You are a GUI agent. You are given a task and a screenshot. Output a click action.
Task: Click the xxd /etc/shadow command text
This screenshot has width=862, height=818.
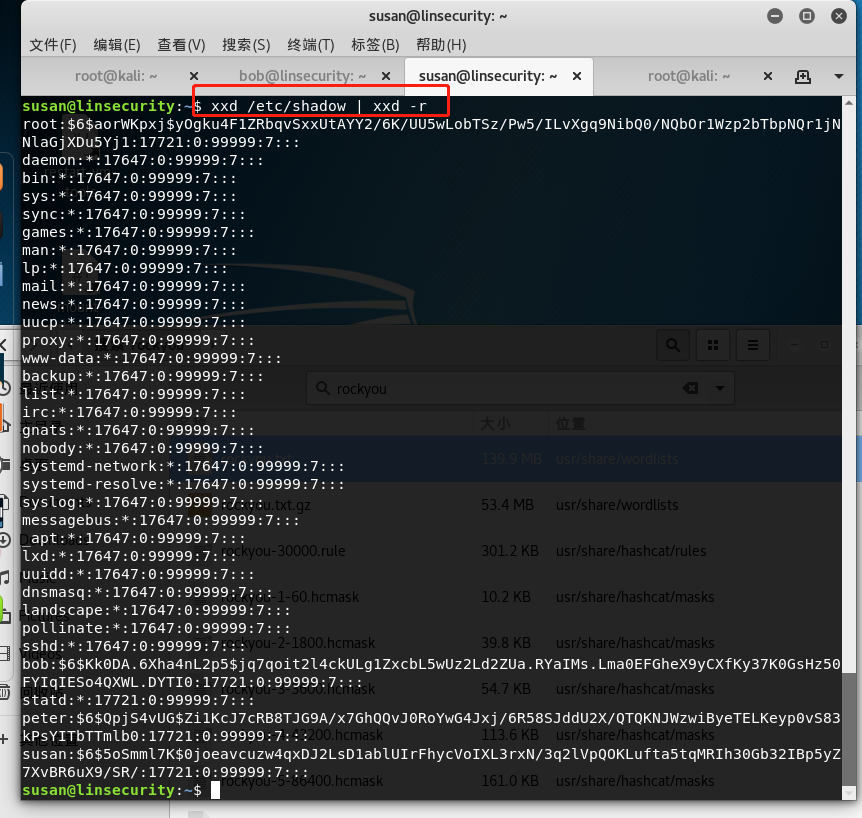coord(319,106)
